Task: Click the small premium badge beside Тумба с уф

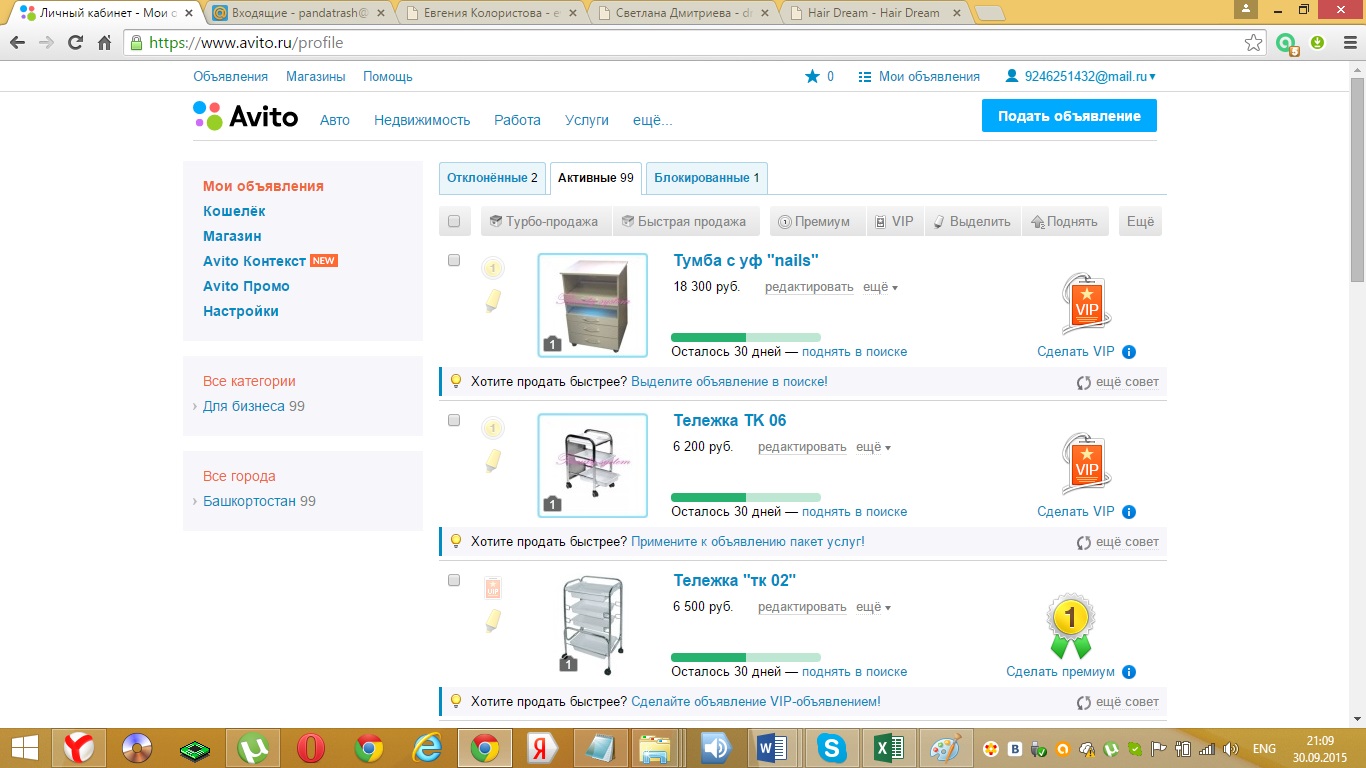Action: (x=492, y=268)
